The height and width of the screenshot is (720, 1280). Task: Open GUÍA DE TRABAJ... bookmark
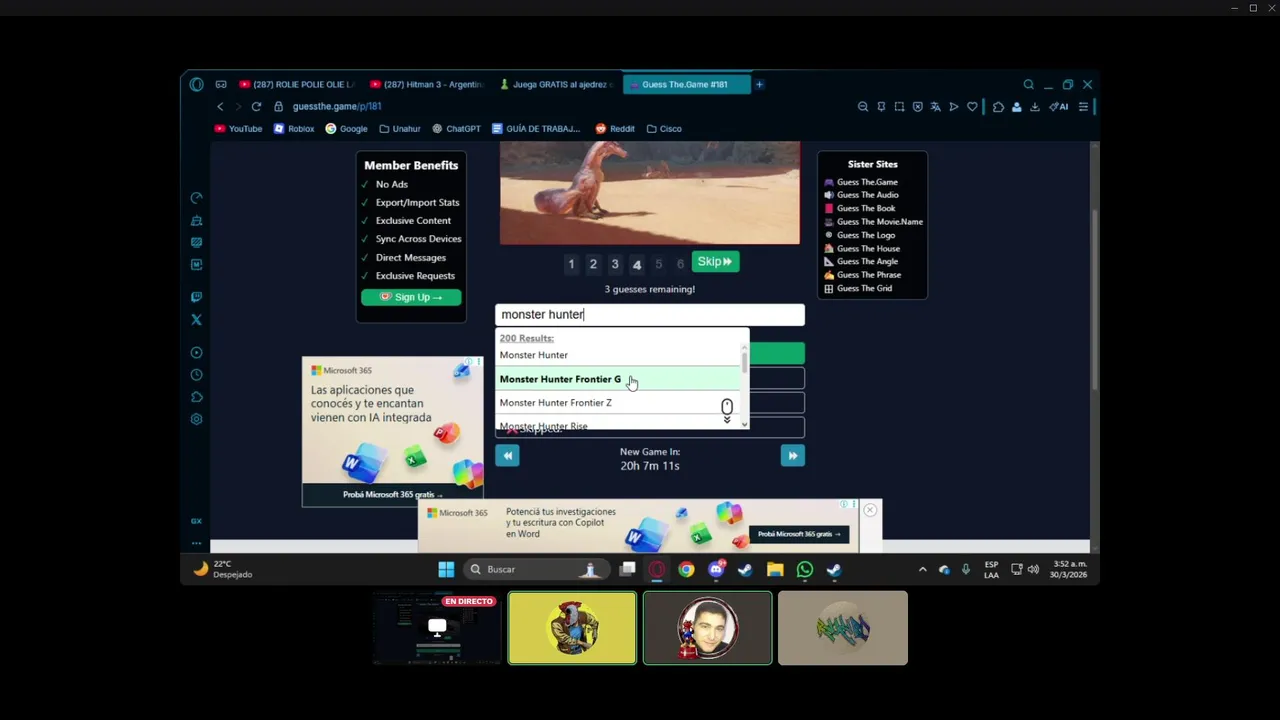[x=536, y=129]
